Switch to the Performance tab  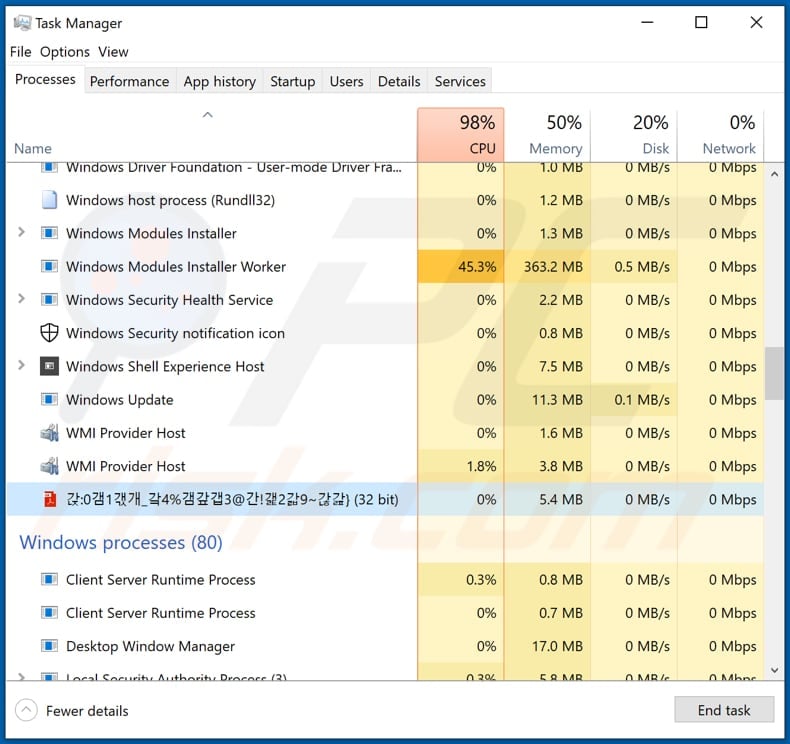[x=129, y=81]
